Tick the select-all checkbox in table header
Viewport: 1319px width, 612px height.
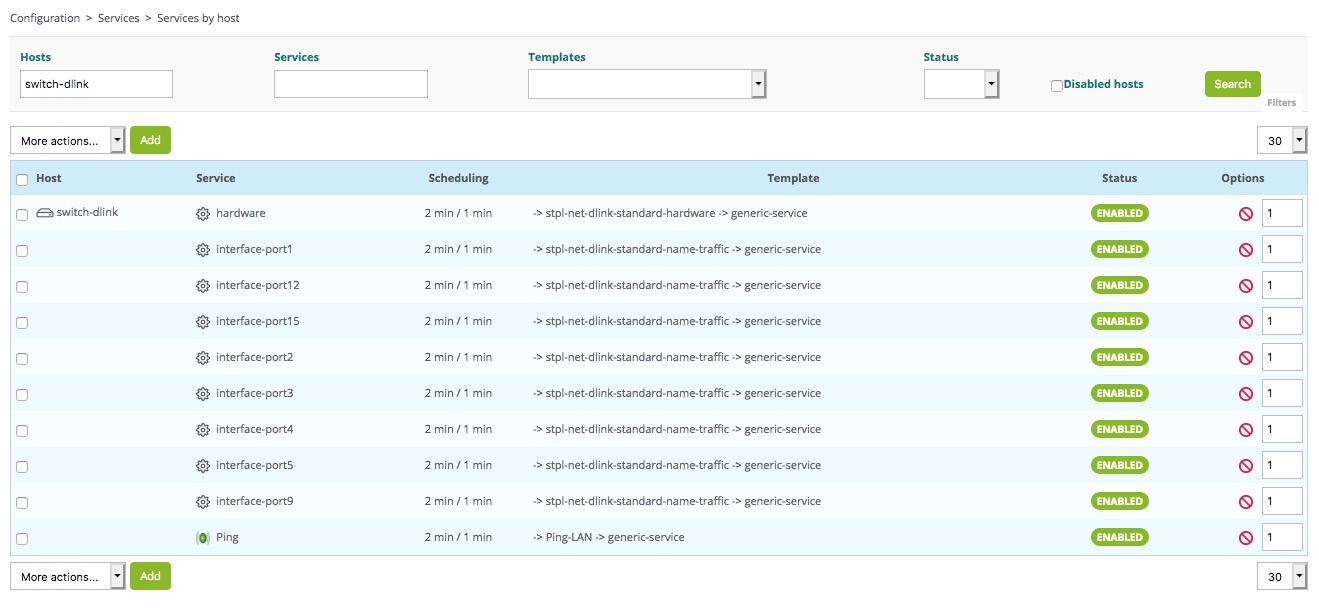pyautogui.click(x=22, y=180)
